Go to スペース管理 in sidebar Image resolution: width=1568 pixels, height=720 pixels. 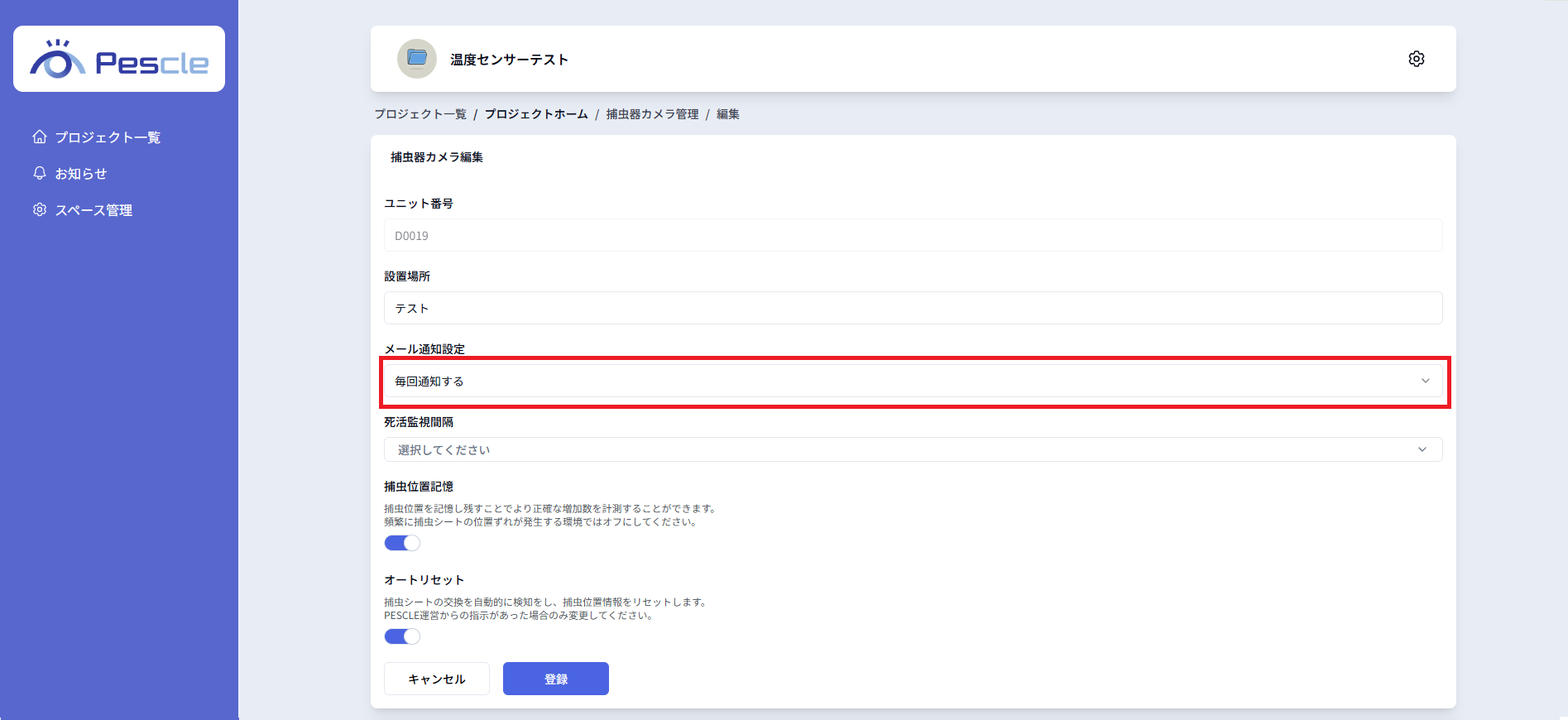pyautogui.click(x=94, y=210)
